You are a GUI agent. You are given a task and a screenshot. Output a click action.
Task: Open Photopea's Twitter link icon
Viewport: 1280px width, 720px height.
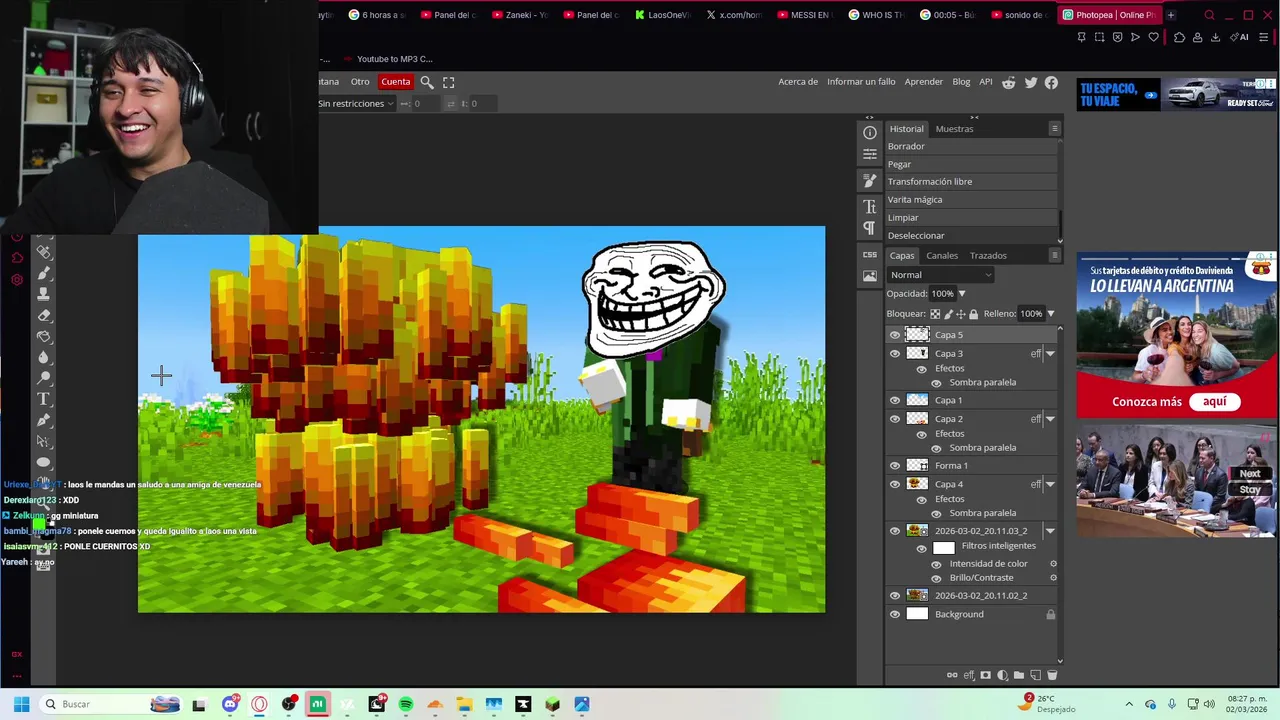(x=1031, y=82)
